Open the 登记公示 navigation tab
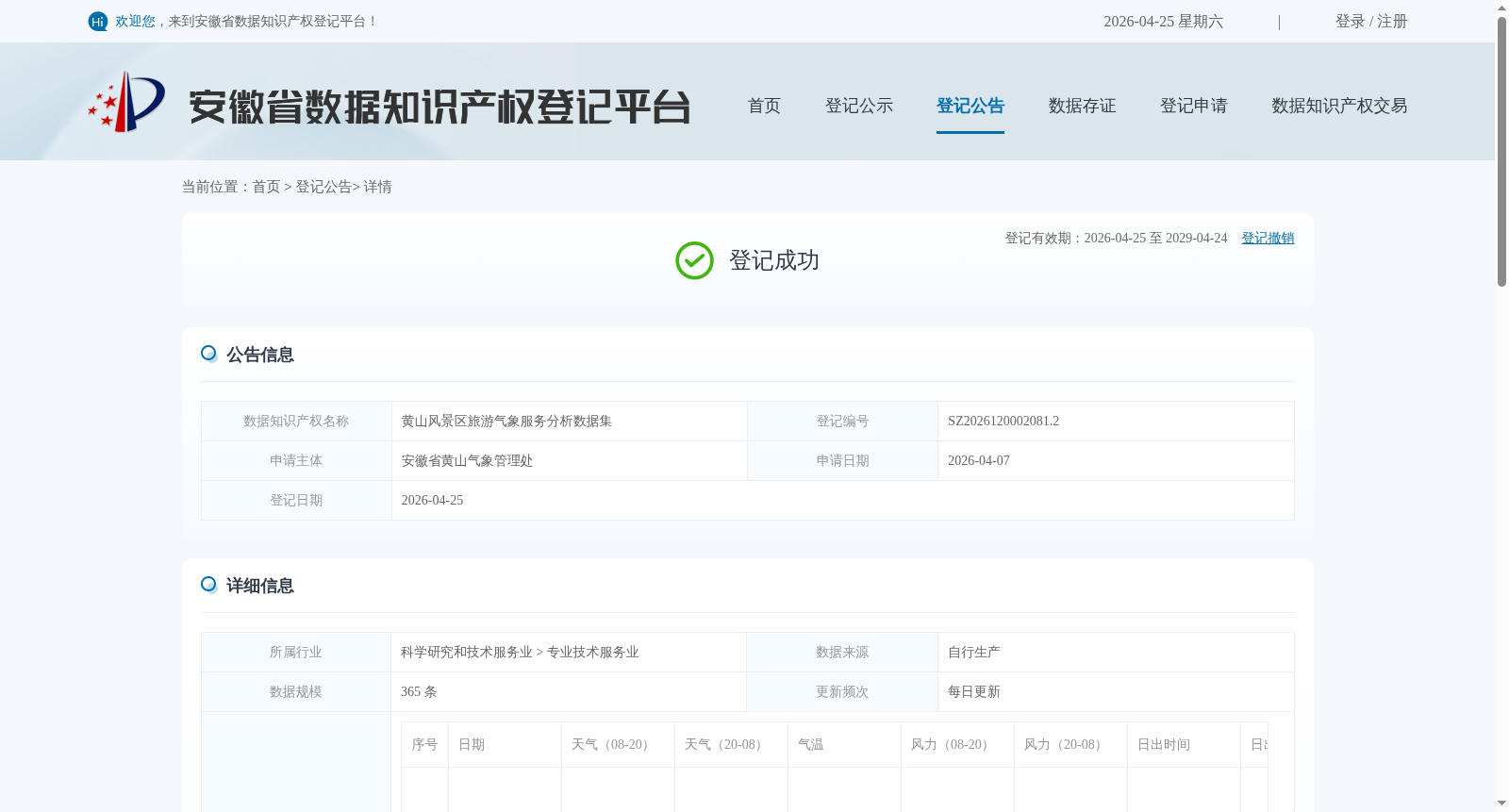This screenshot has height=812, width=1509. (859, 106)
